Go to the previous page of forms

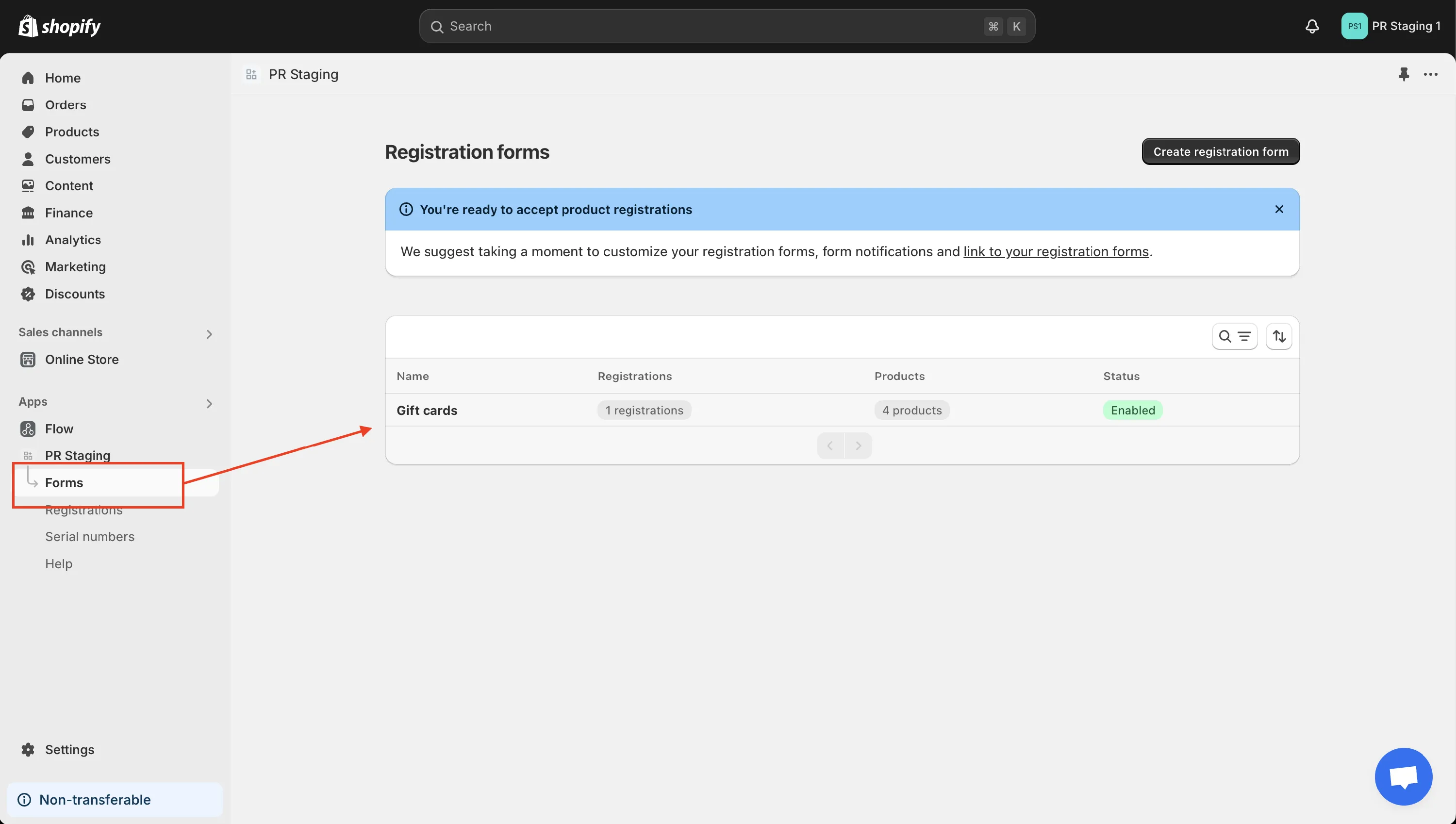click(830, 446)
